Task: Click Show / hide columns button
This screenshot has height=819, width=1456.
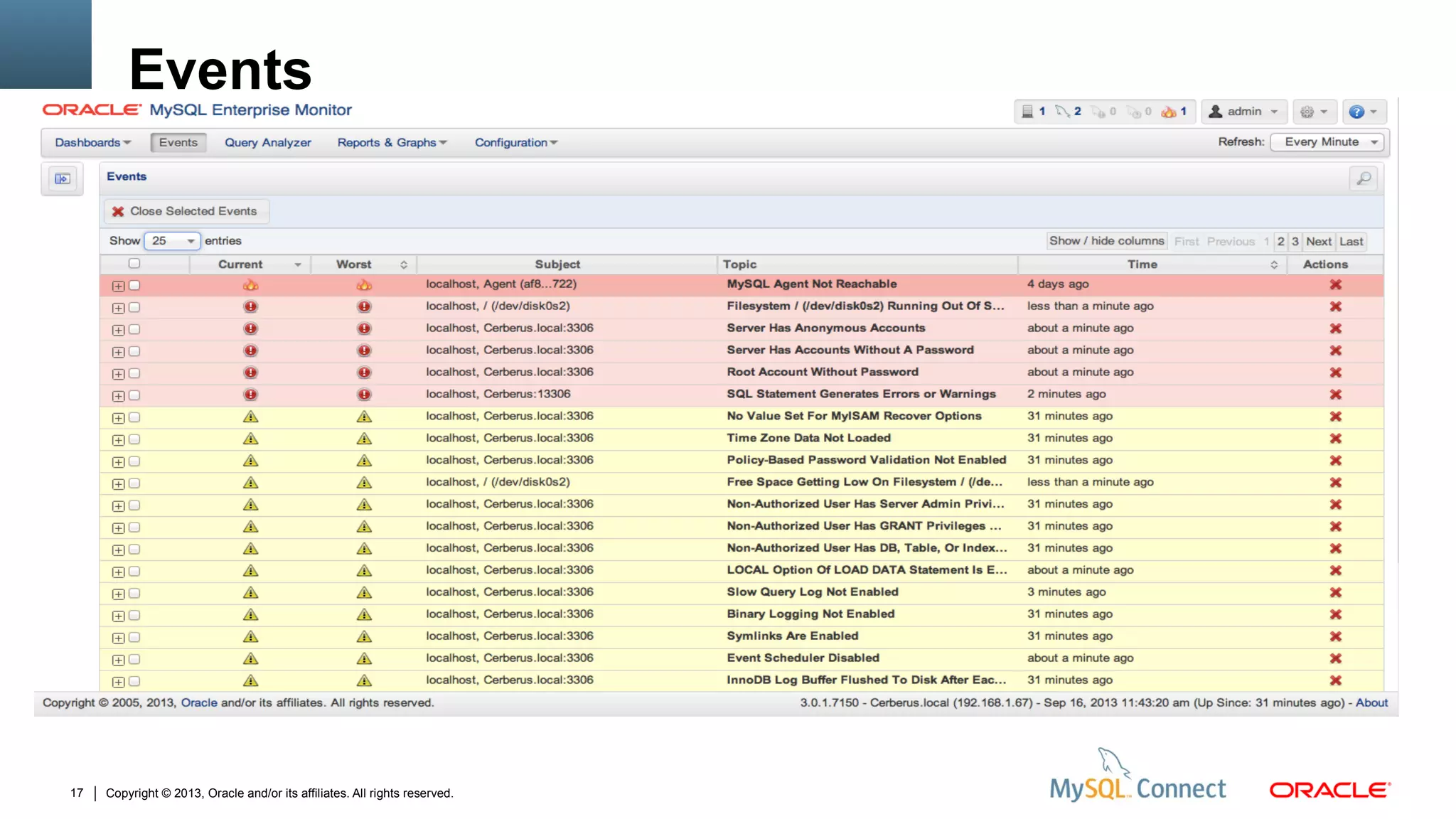Action: pos(1107,241)
